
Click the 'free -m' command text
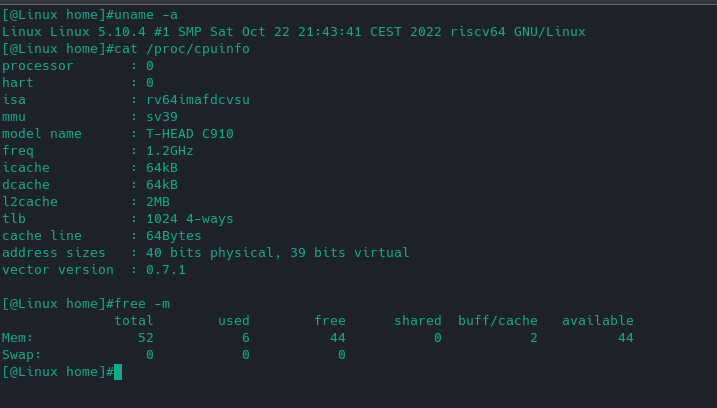pyautogui.click(x=146, y=303)
